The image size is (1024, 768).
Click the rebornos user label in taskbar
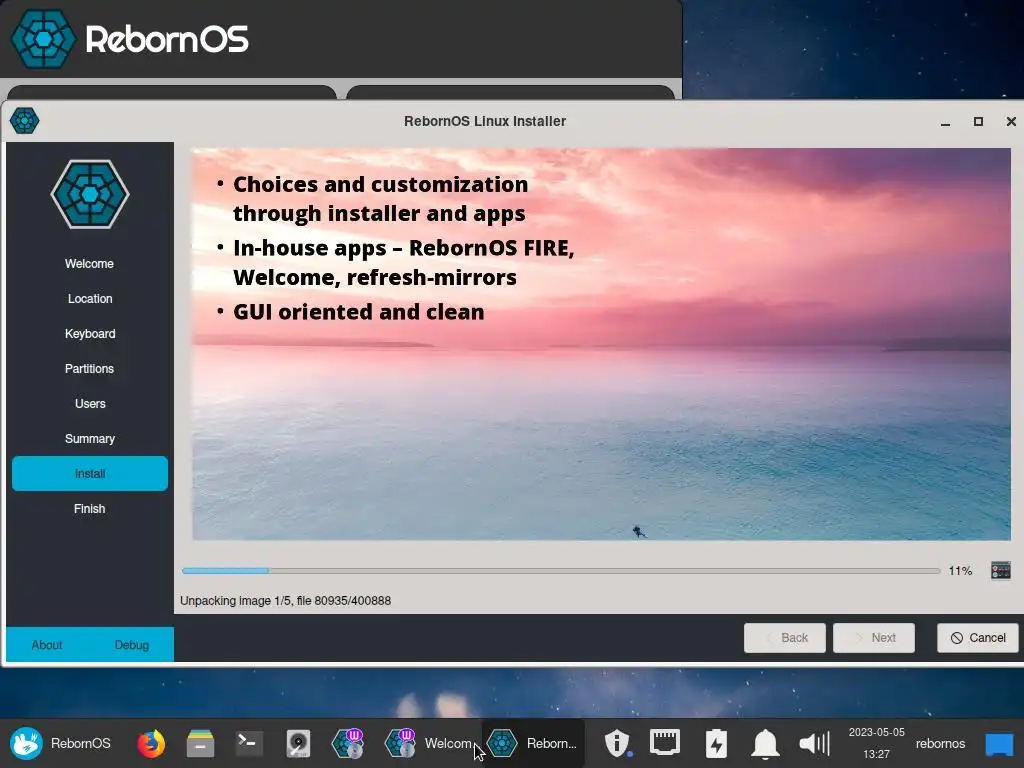pyautogui.click(x=940, y=743)
